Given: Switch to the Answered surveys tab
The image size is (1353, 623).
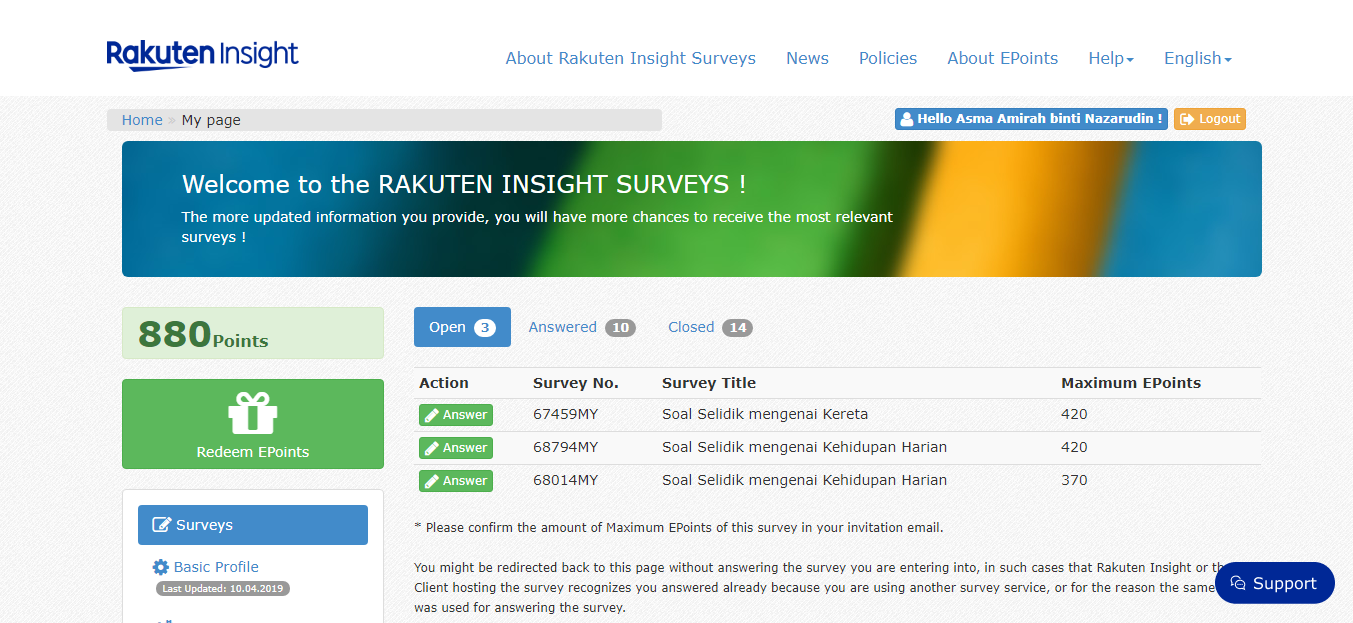Looking at the screenshot, I should pos(582,327).
